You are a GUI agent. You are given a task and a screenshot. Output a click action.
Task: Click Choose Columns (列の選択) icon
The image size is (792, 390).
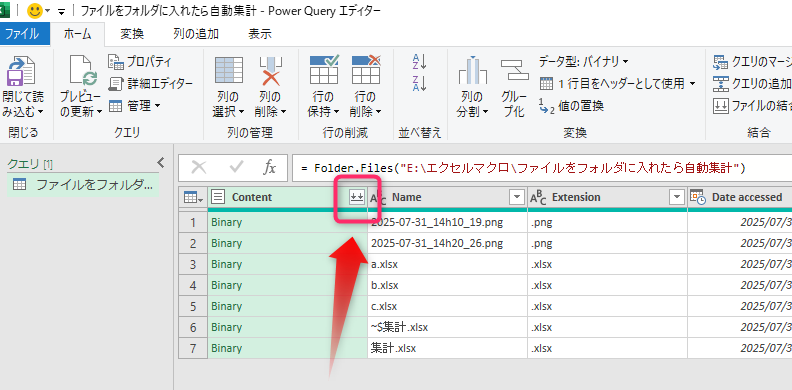click(229, 70)
